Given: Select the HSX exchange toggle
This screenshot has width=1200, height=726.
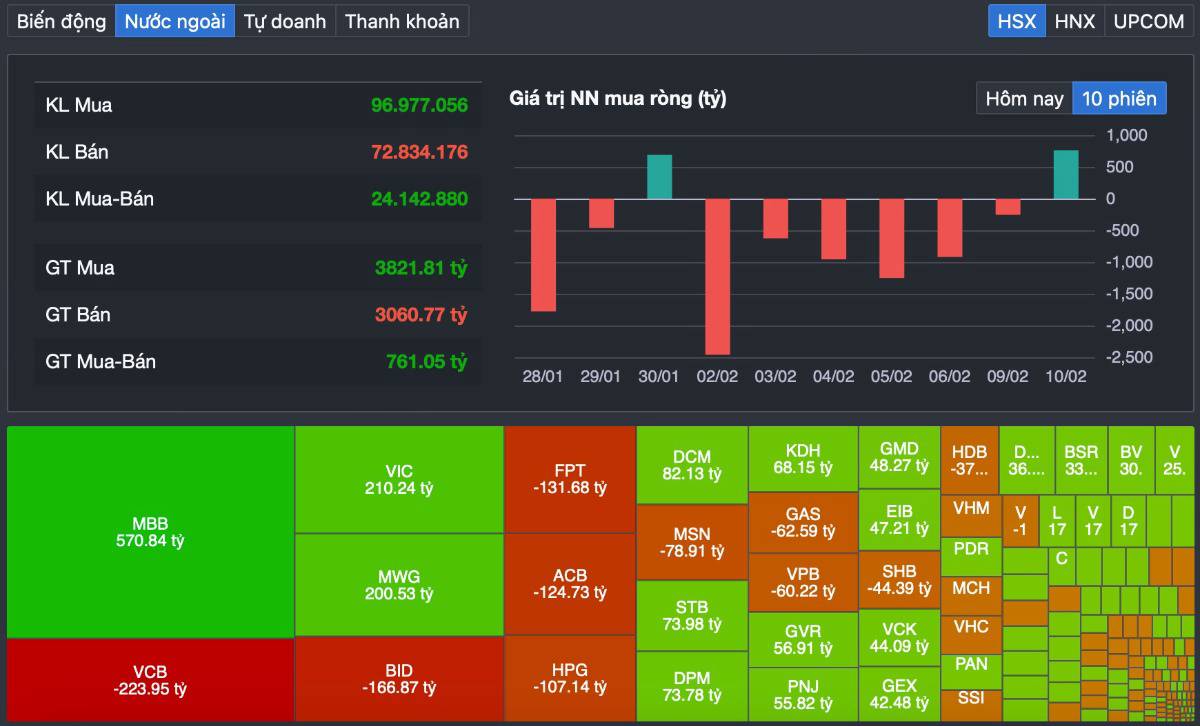Looking at the screenshot, I should 1017,21.
